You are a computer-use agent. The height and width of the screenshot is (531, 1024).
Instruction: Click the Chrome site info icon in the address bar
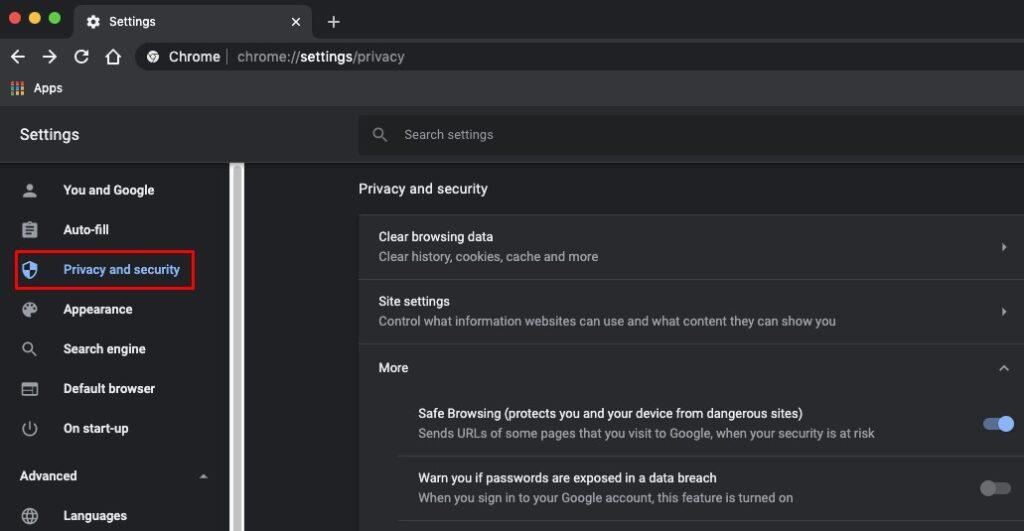tap(153, 57)
